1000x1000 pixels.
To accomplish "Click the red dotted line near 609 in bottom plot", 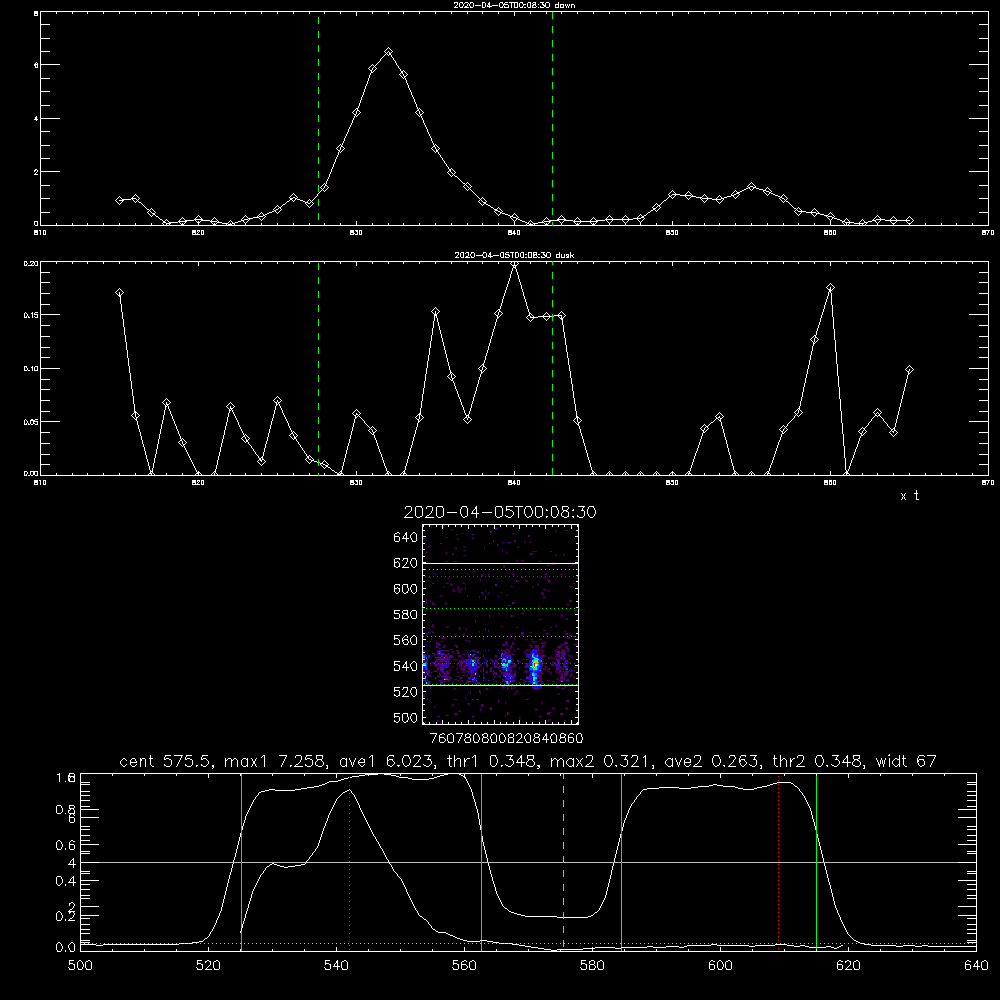I will pyautogui.click(x=778, y=862).
